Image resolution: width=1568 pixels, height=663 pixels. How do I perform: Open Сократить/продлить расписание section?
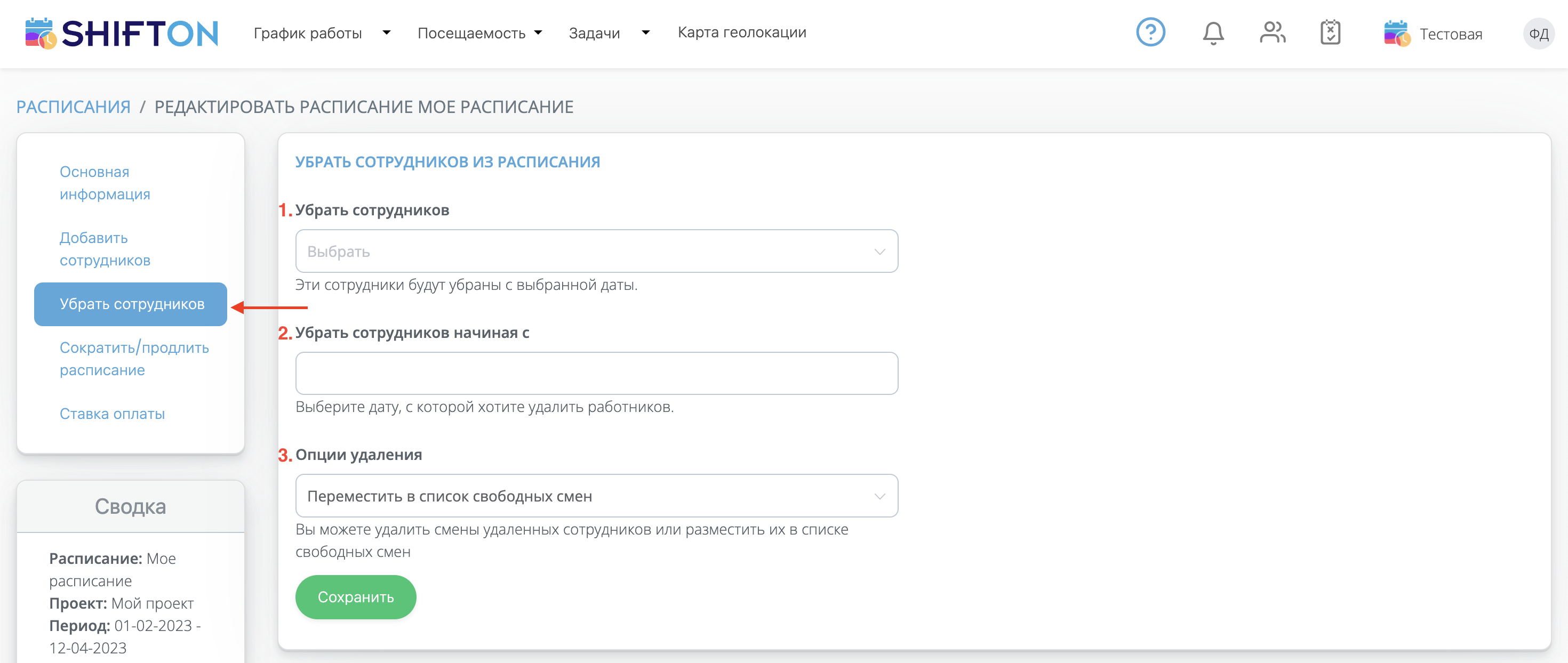click(x=134, y=359)
